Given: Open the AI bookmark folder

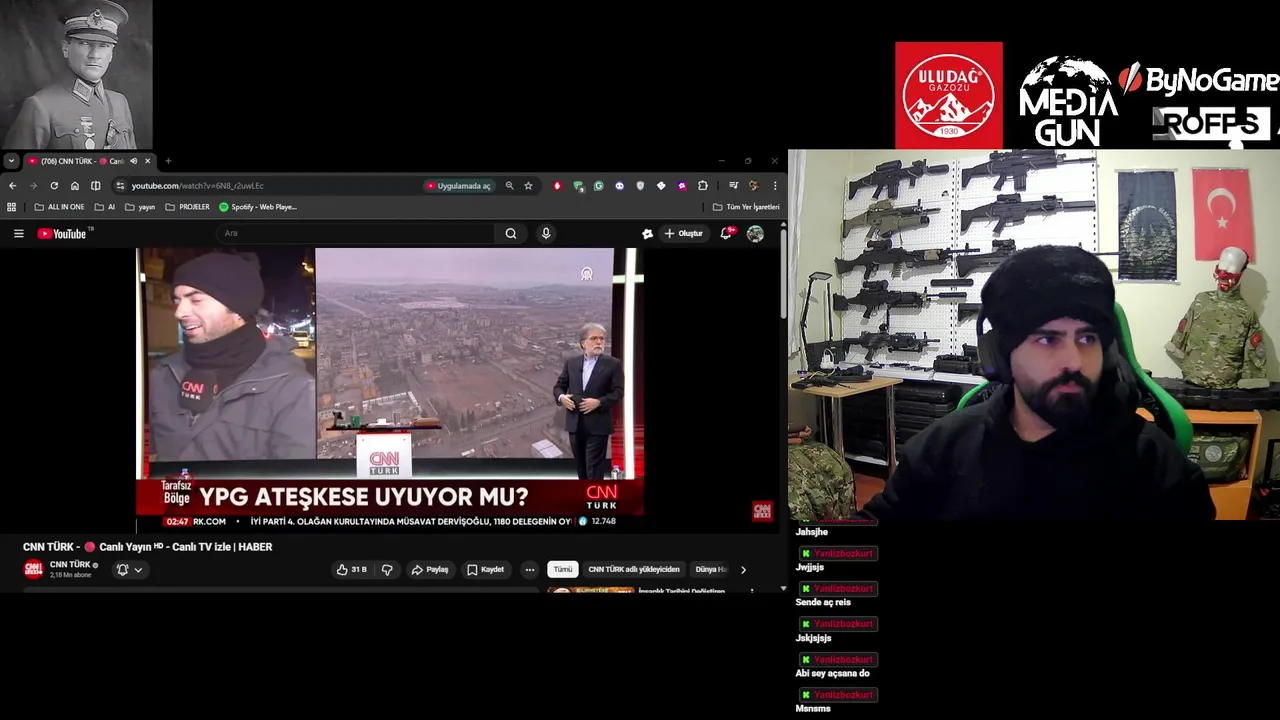Looking at the screenshot, I should (x=105, y=207).
